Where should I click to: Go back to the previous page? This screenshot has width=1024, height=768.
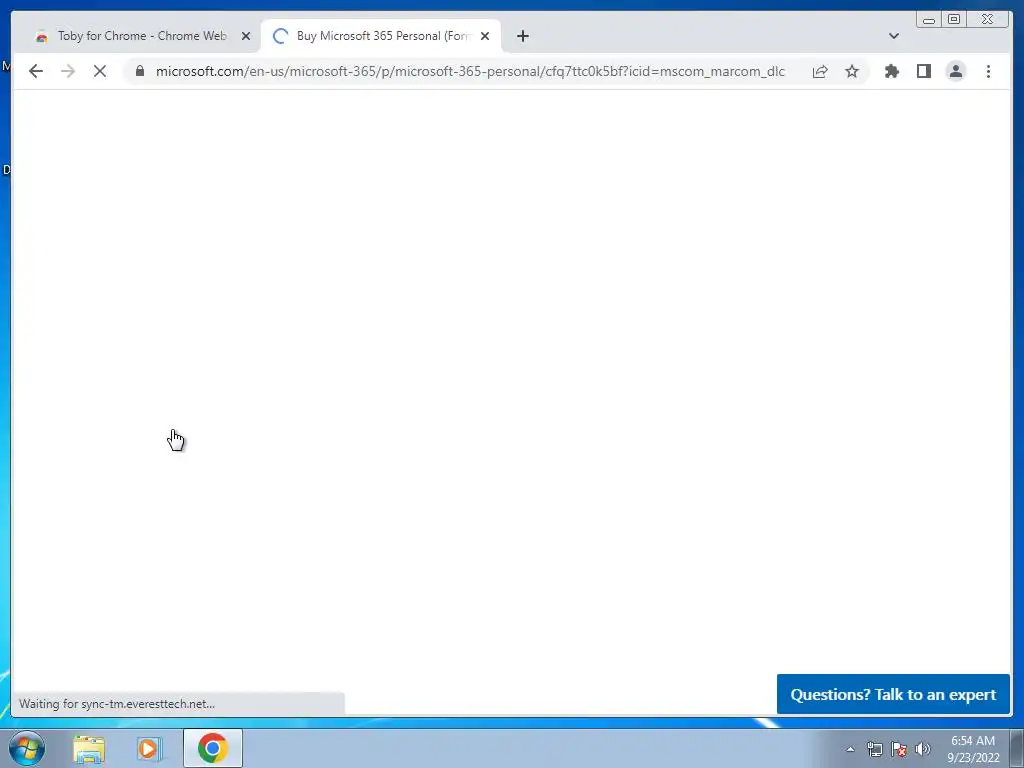point(36,71)
